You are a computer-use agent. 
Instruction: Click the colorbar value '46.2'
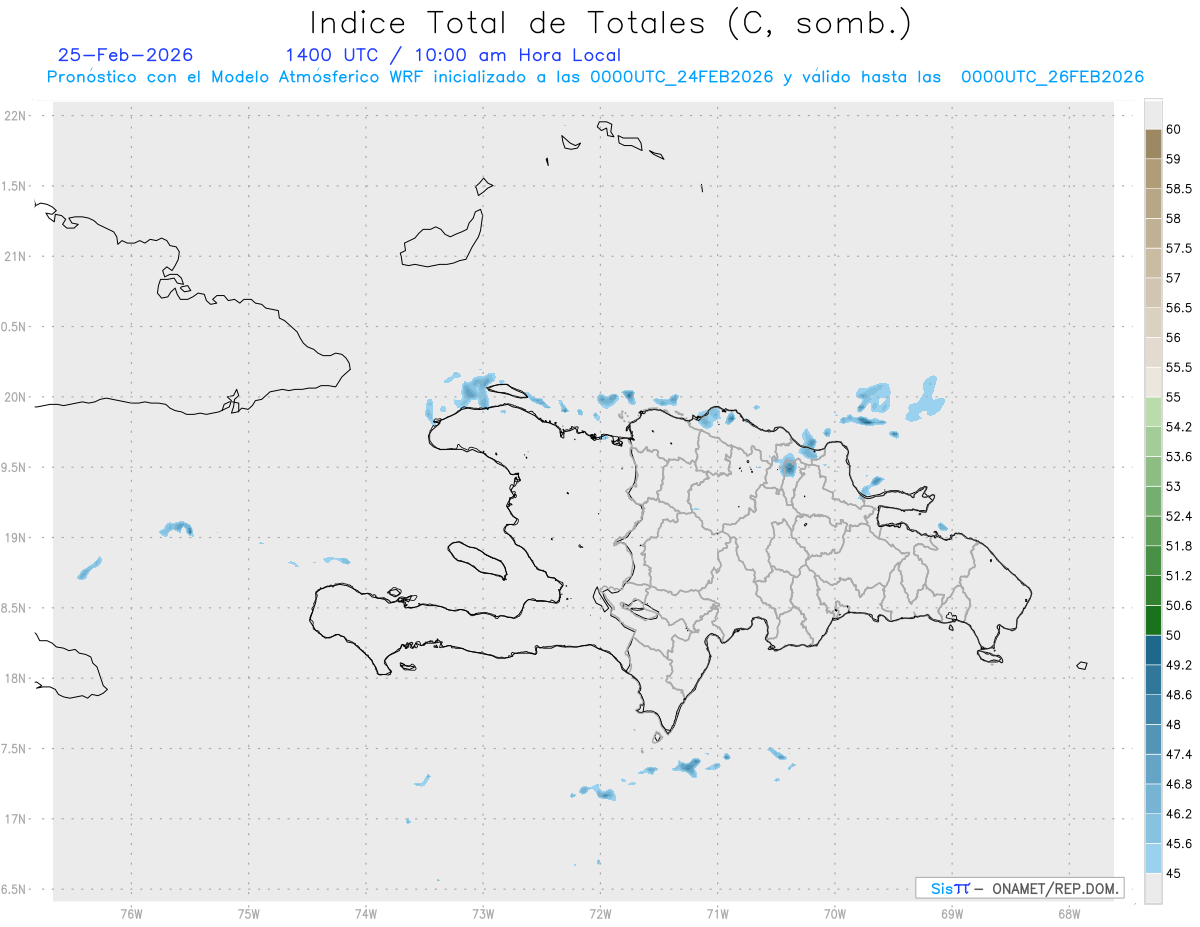click(1179, 814)
